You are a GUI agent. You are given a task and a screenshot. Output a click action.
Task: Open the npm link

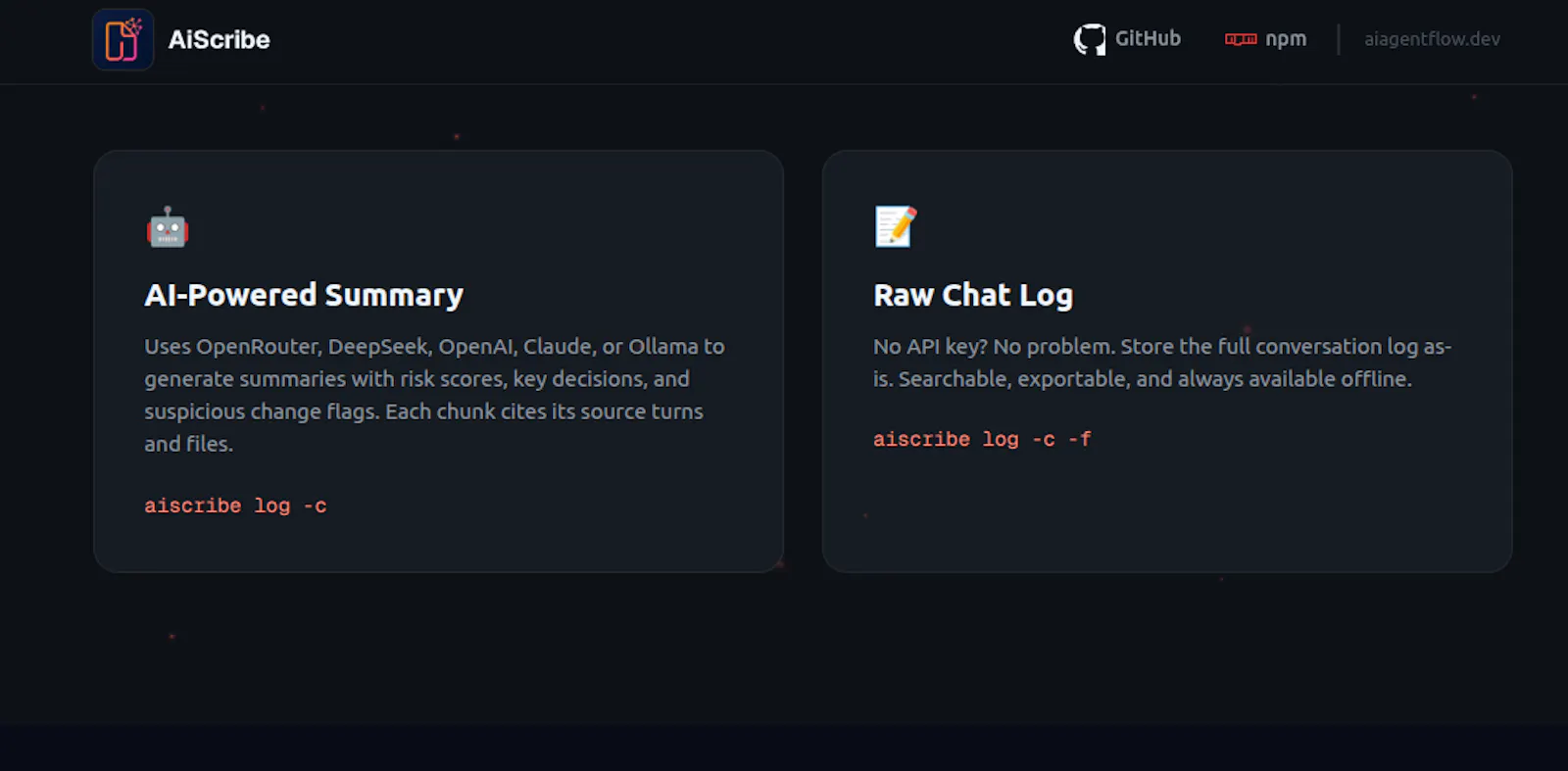click(x=1265, y=39)
